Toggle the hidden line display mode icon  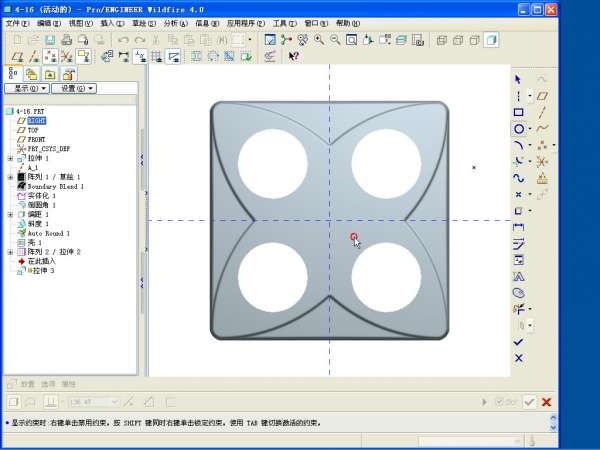(x=459, y=40)
